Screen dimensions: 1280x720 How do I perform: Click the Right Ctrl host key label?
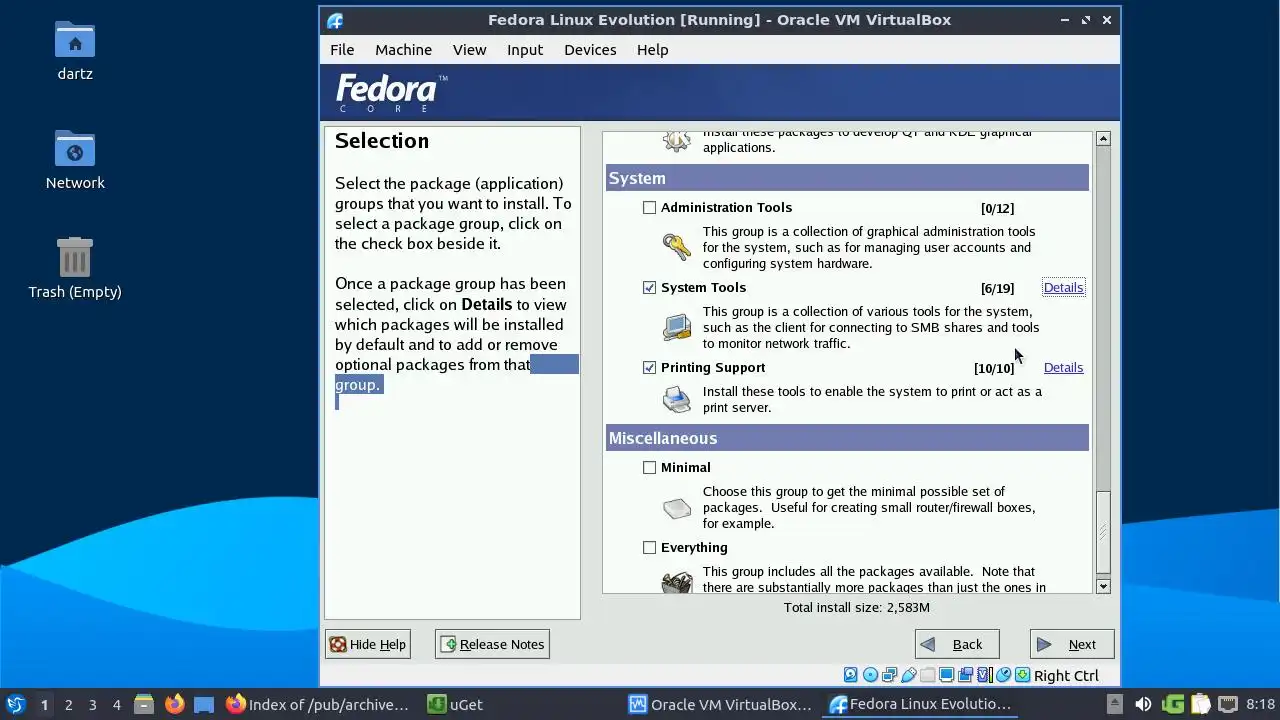(1066, 676)
